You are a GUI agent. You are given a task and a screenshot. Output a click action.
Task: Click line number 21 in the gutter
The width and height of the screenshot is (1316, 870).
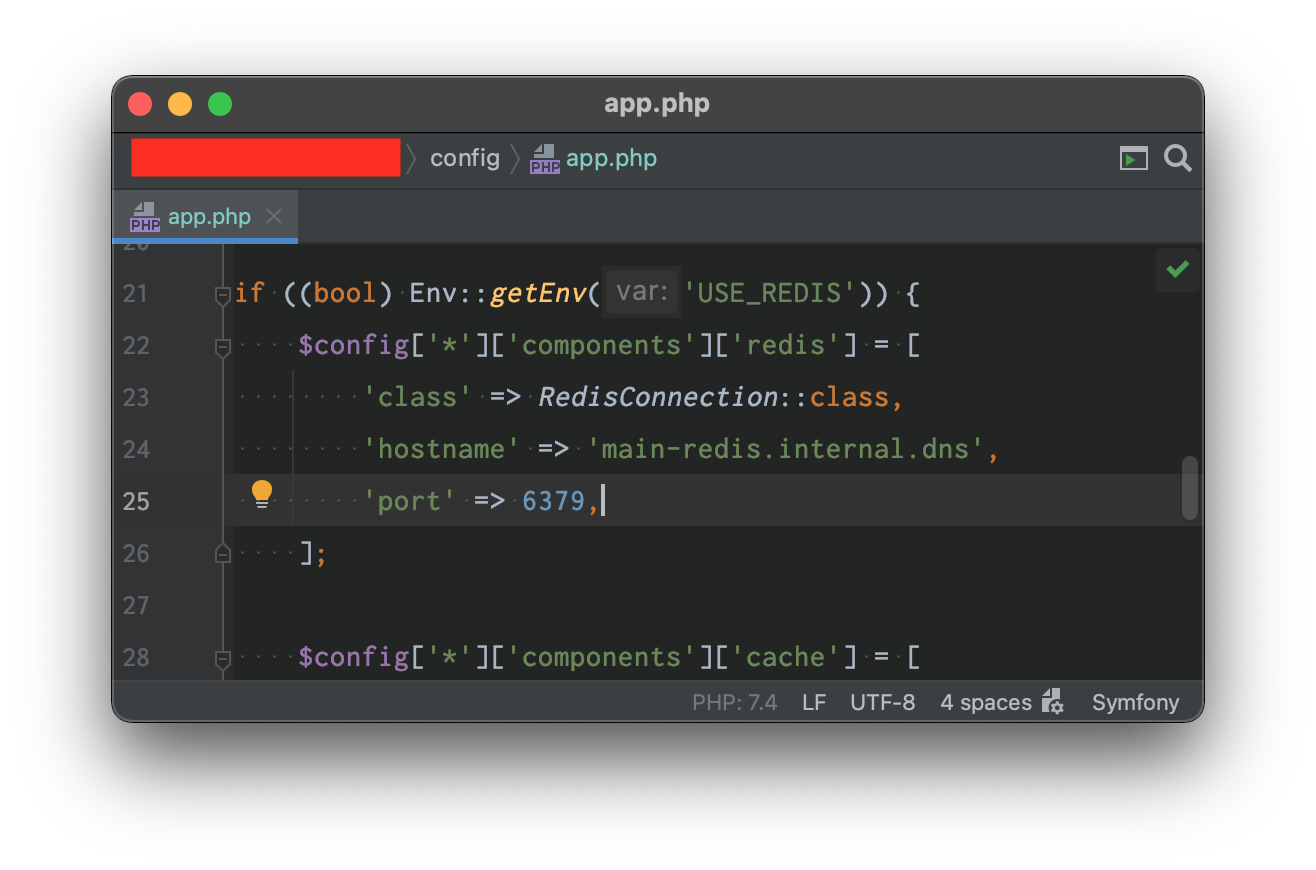136,293
